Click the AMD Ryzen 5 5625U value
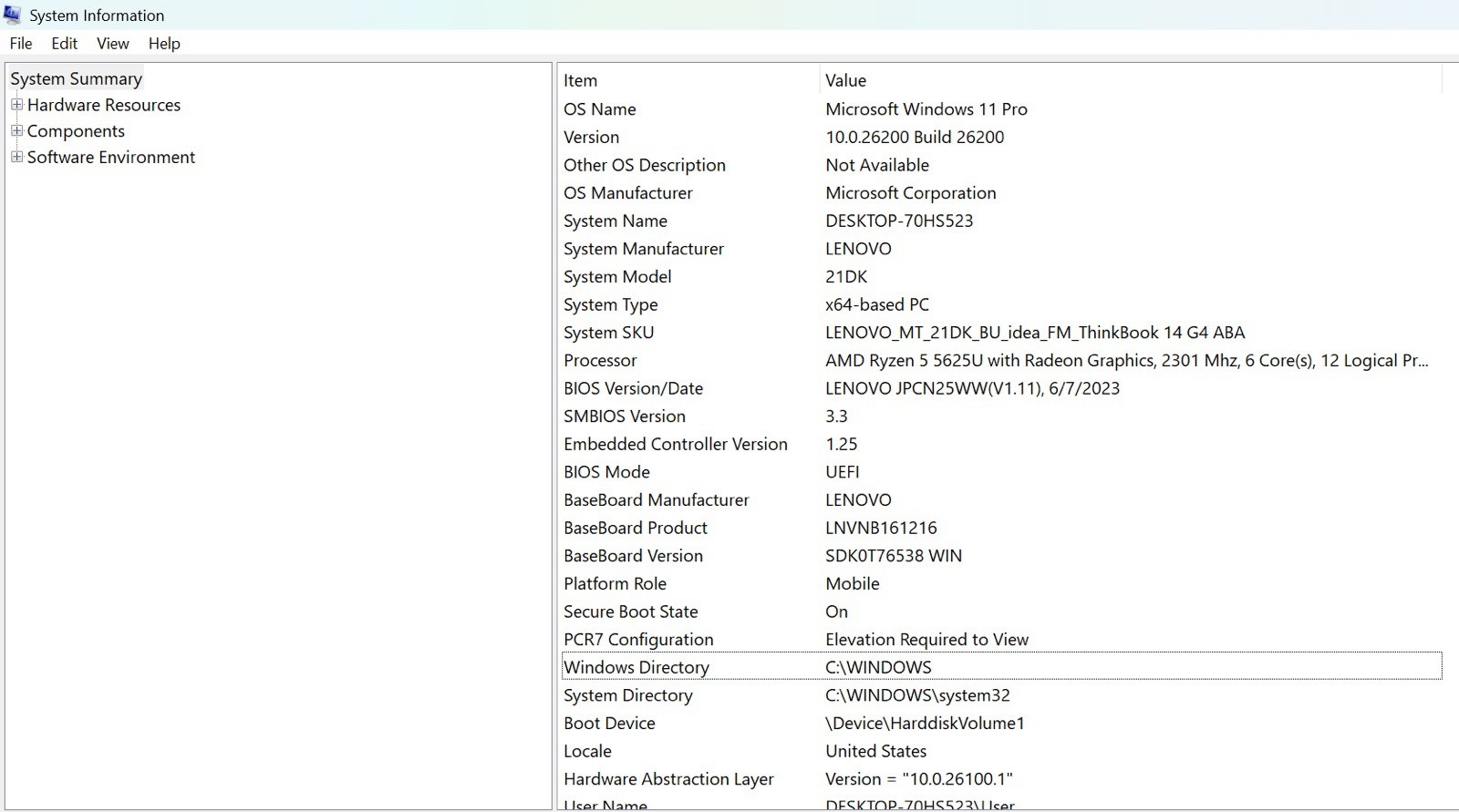Viewport: 1459px width, 812px height. pyautogui.click(x=1127, y=360)
